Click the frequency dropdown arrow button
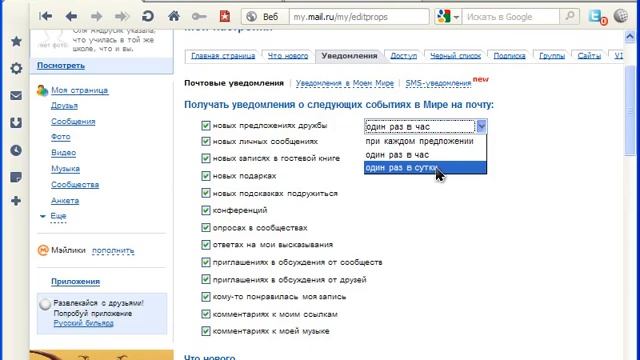 481,127
